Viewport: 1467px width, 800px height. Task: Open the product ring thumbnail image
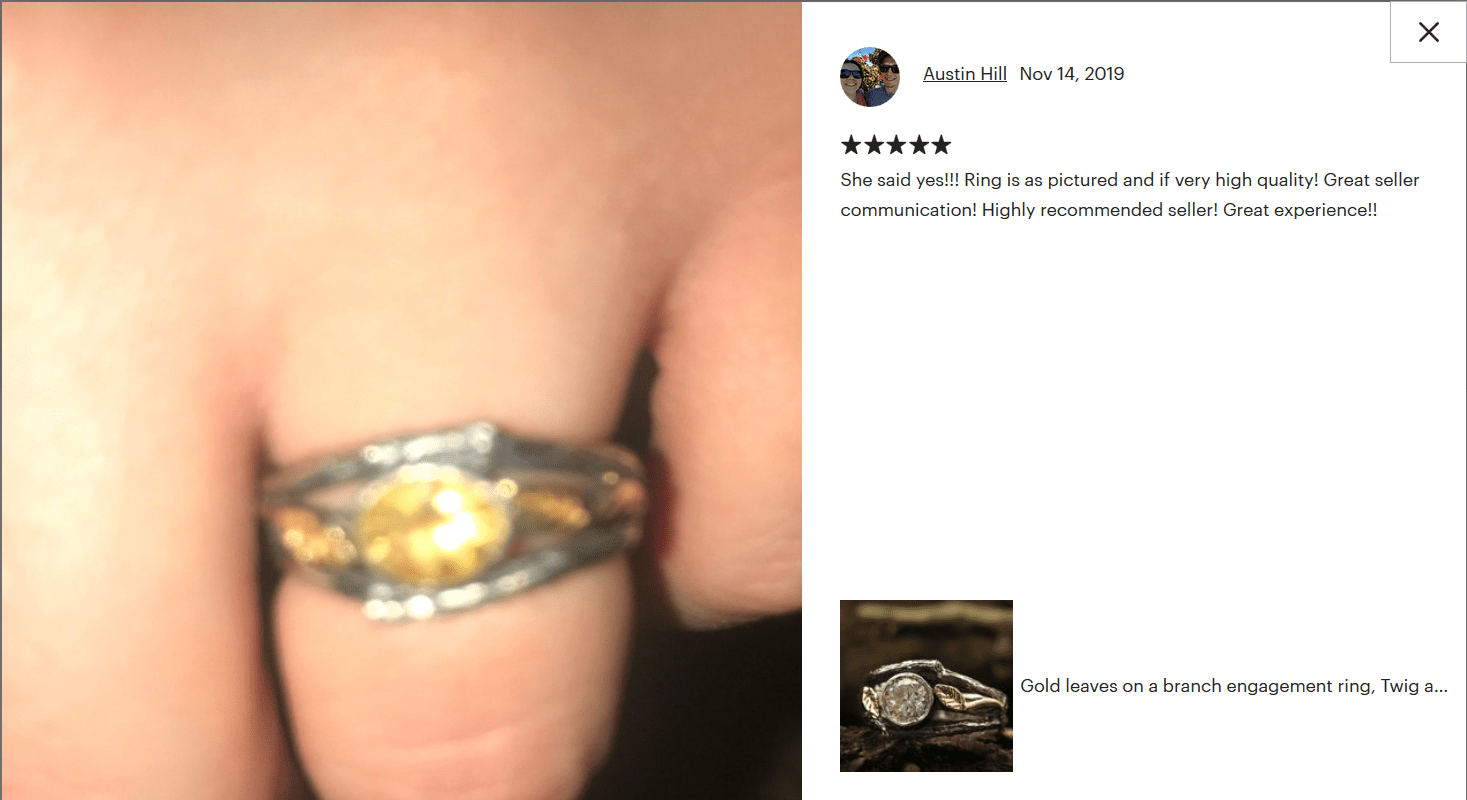tap(926, 686)
